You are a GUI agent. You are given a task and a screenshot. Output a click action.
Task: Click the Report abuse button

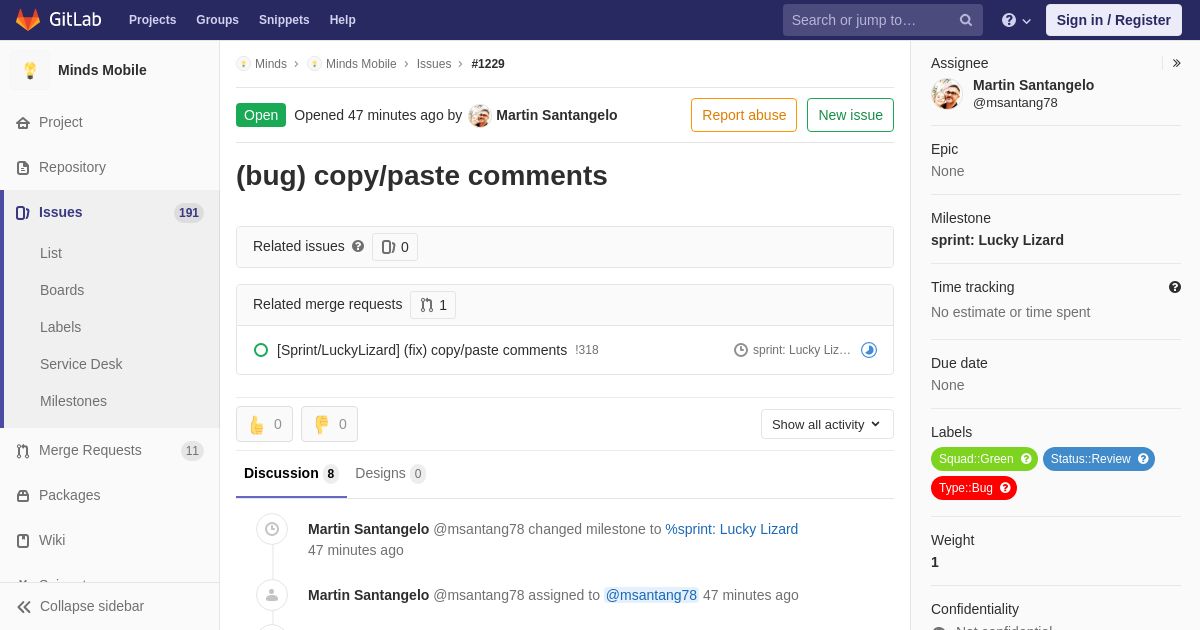(744, 115)
